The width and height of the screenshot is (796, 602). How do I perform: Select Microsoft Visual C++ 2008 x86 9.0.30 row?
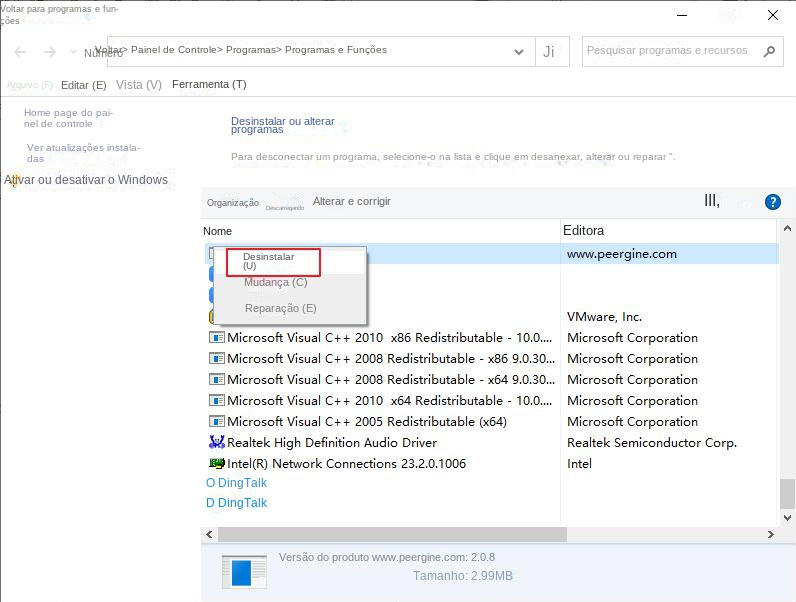pos(390,358)
